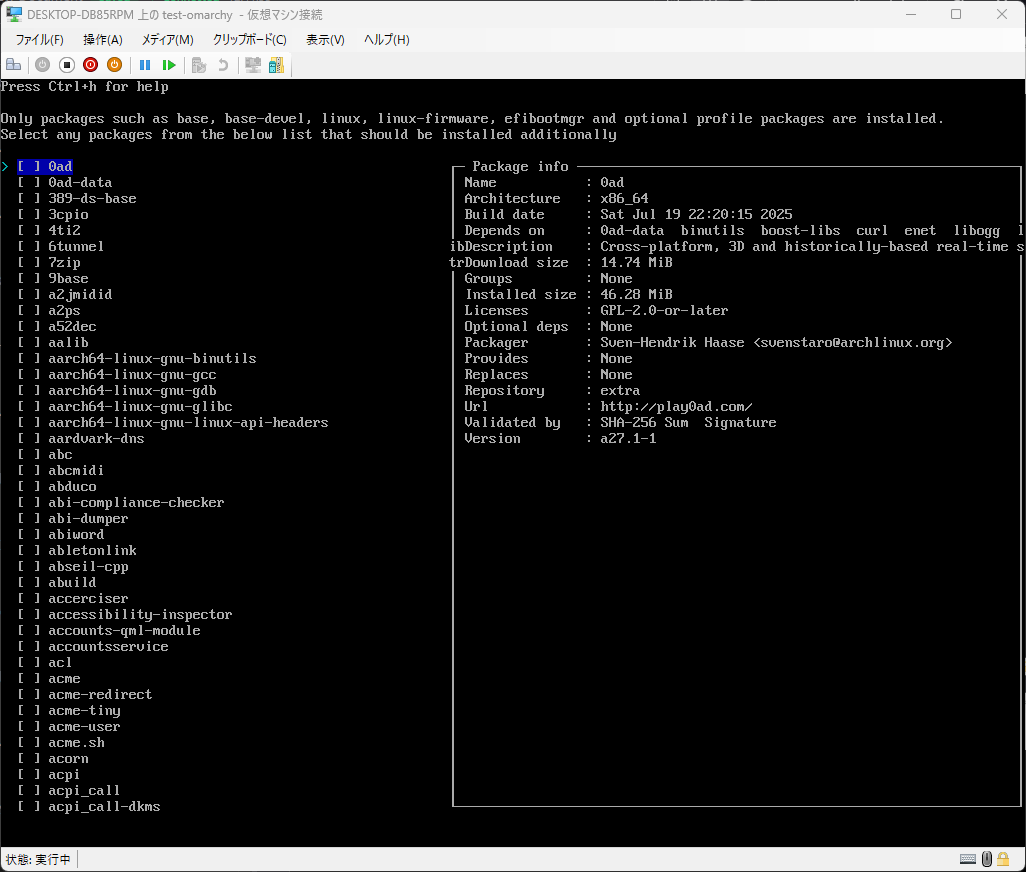The height and width of the screenshot is (872, 1026).
Task: Revert to checkpoint using the undo arrow icon
Action: tap(223, 65)
